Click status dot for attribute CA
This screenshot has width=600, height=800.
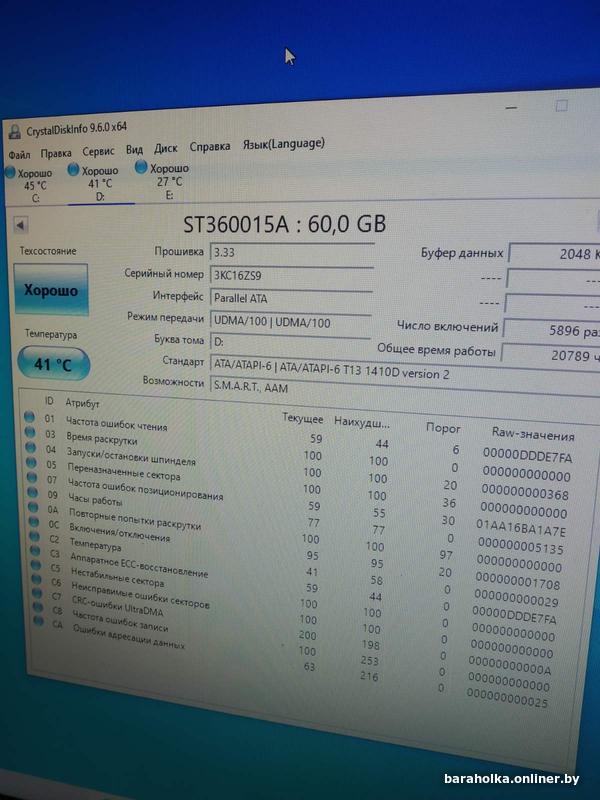(39, 621)
